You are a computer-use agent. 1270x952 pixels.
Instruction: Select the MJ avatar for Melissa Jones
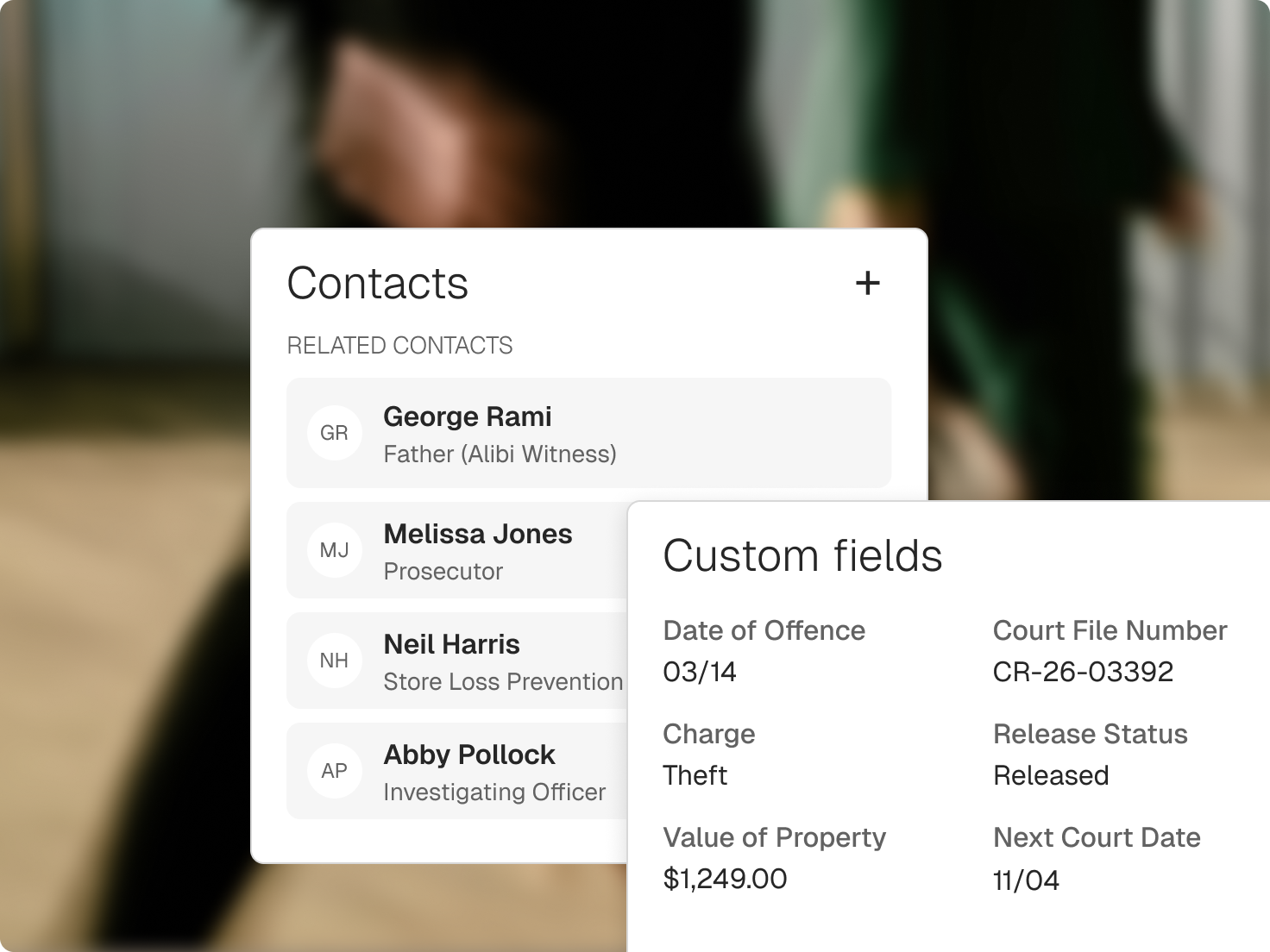click(x=335, y=550)
